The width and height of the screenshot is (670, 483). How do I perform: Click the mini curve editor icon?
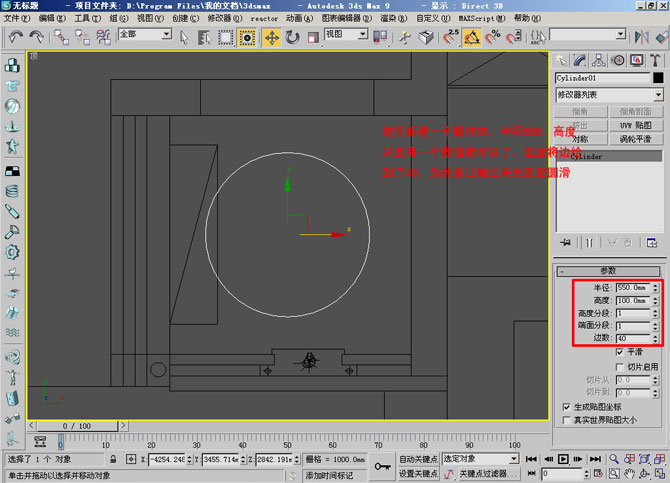coord(41,442)
